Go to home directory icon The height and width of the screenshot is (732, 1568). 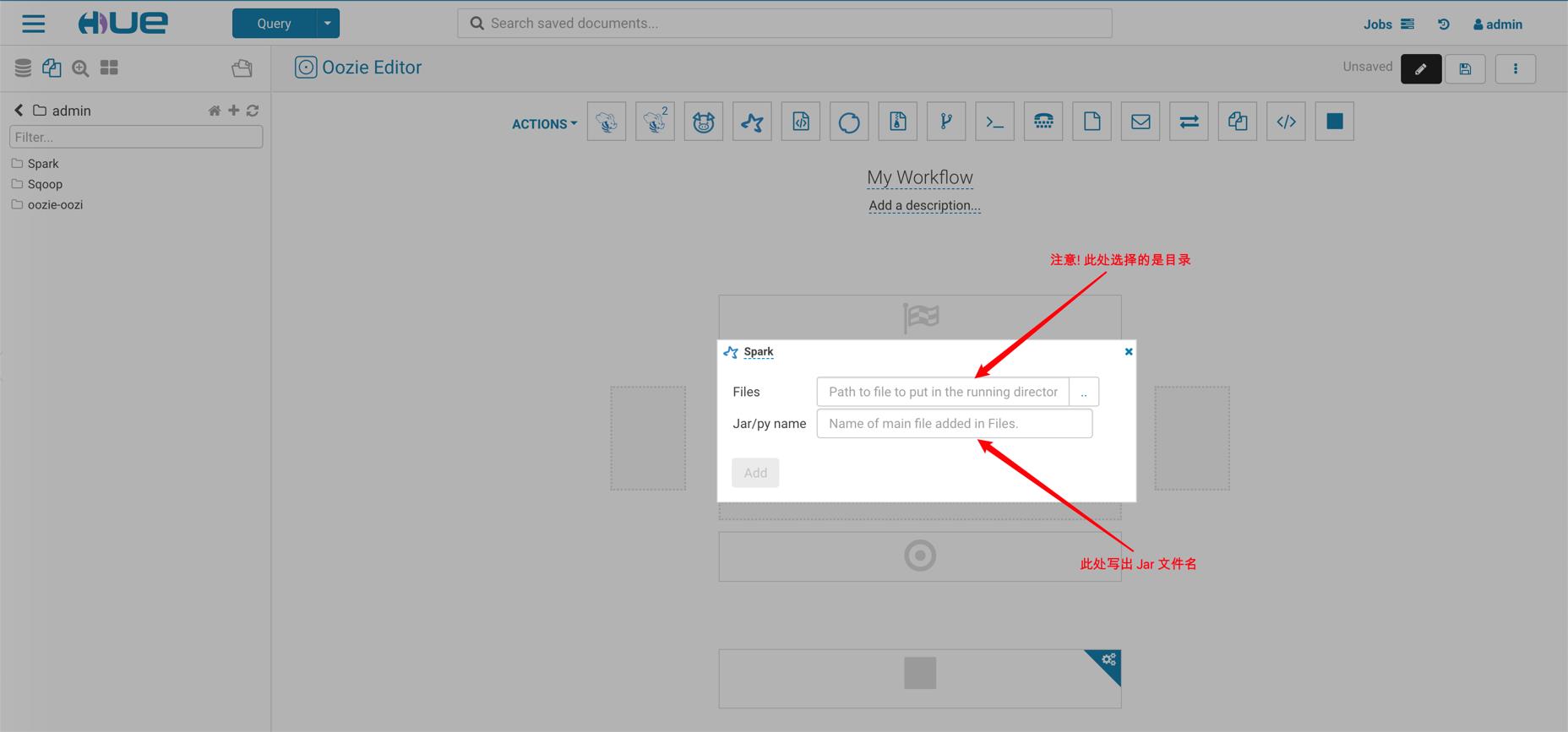coord(215,111)
